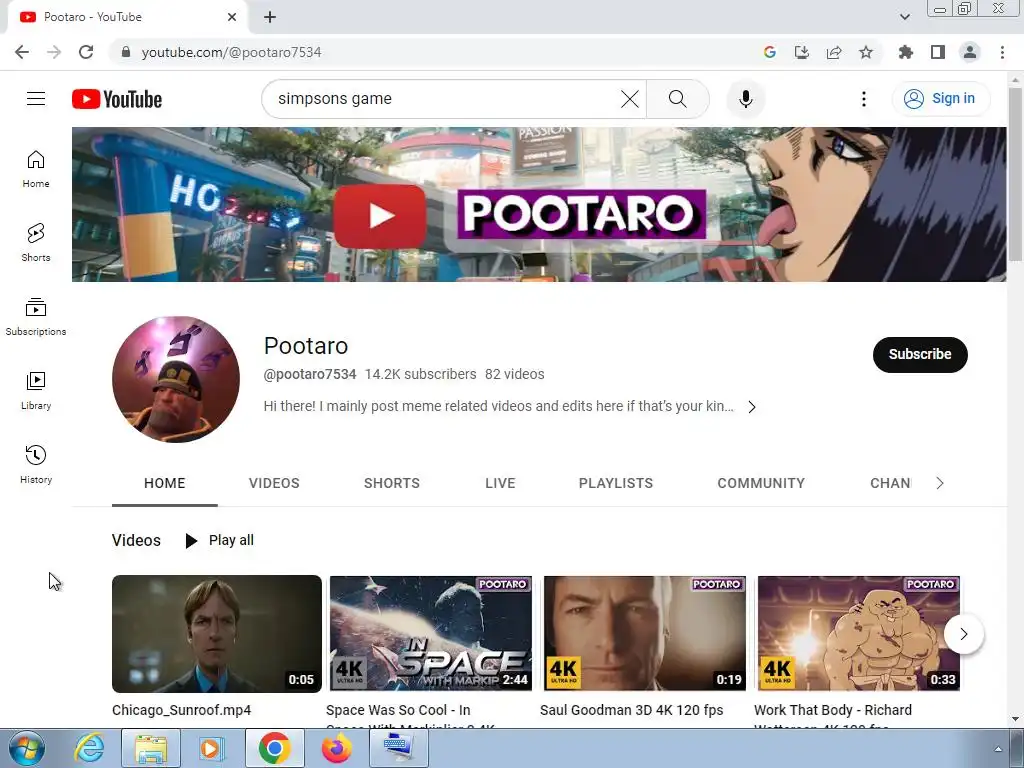Click the browser back arrow
This screenshot has height=768, width=1024.
click(22, 52)
